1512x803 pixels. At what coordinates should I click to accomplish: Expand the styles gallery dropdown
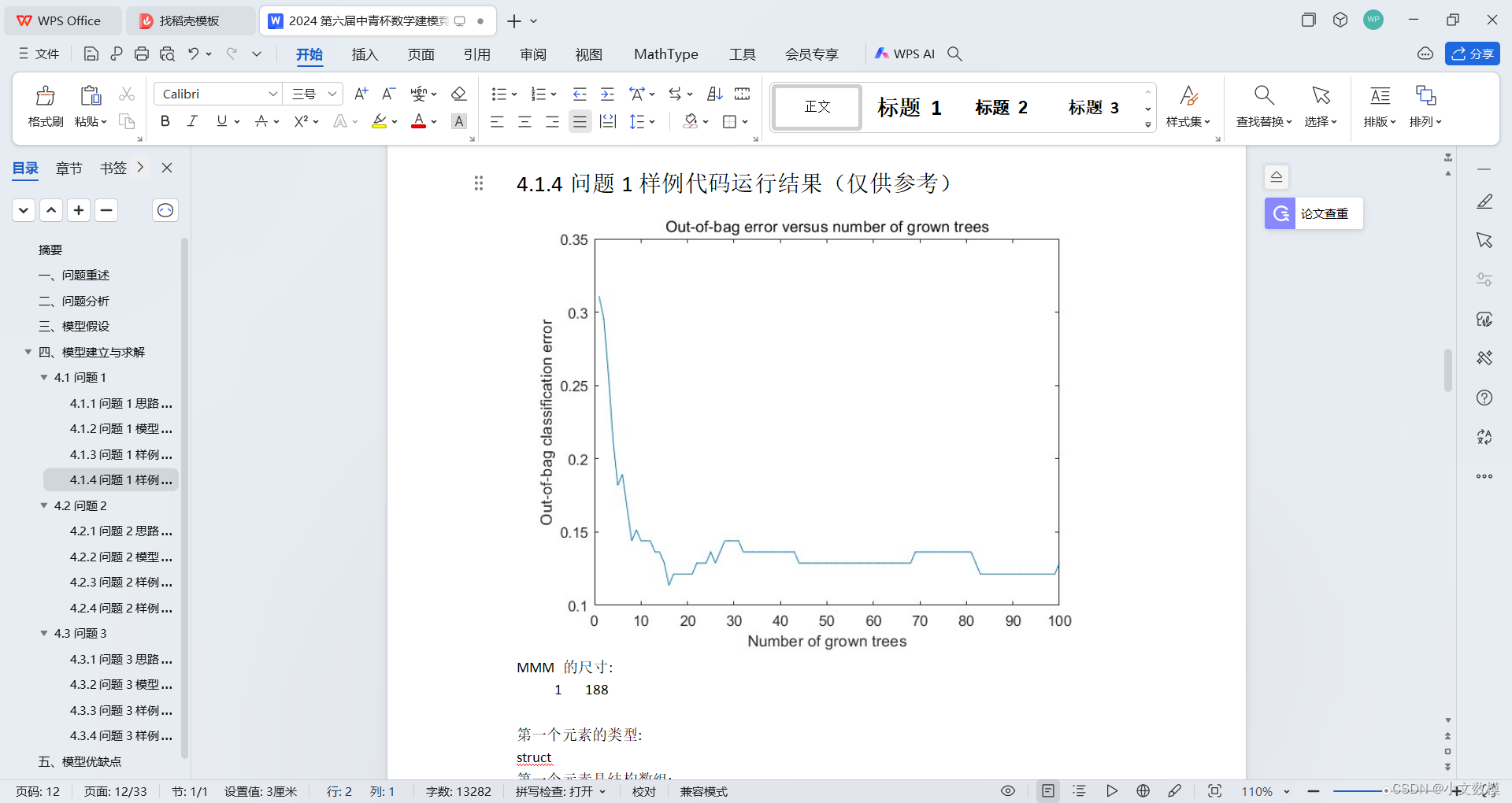[x=1148, y=124]
